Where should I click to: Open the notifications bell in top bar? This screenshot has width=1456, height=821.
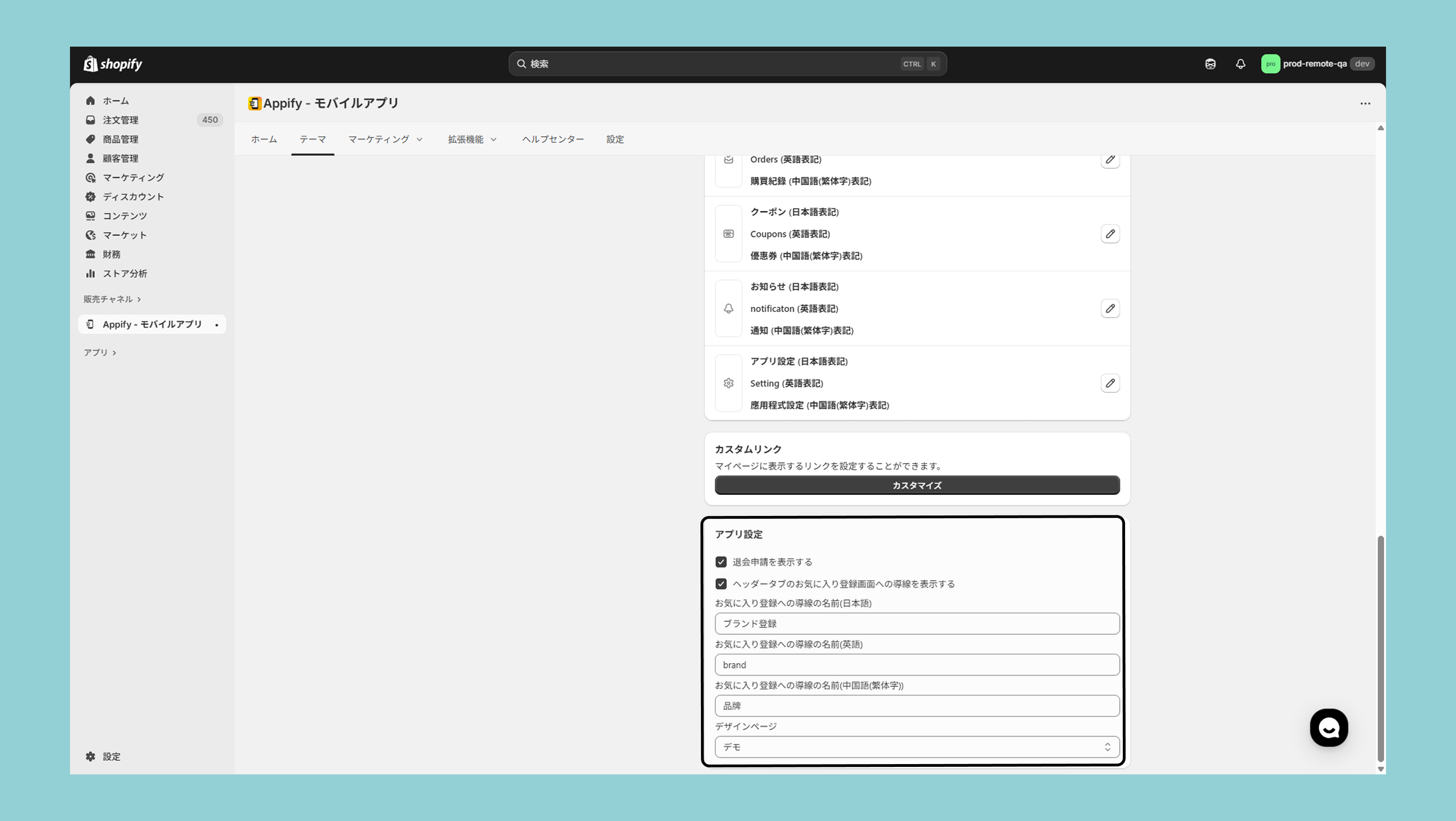coord(1240,64)
